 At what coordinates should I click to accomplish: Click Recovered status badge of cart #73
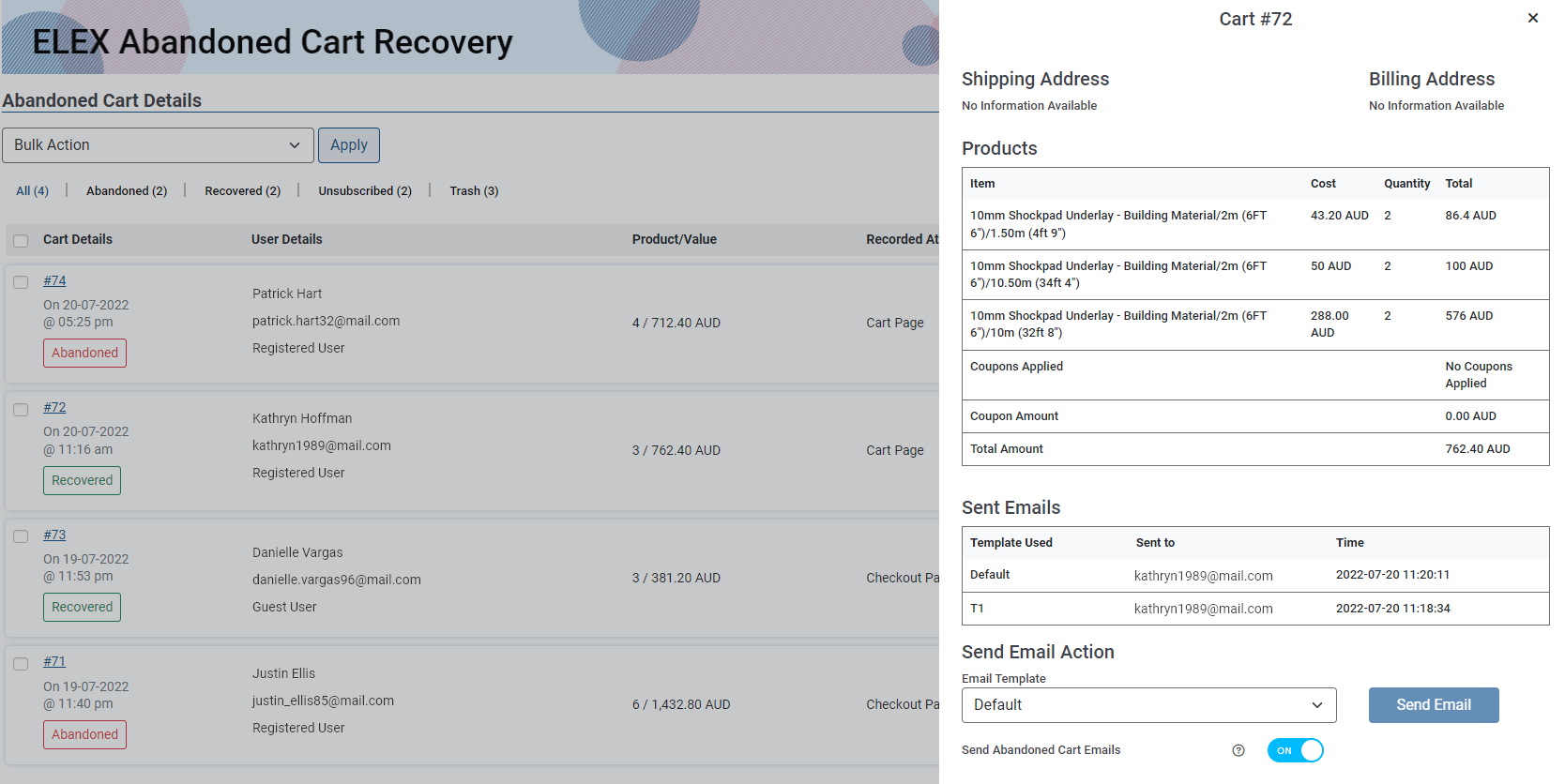coord(82,607)
